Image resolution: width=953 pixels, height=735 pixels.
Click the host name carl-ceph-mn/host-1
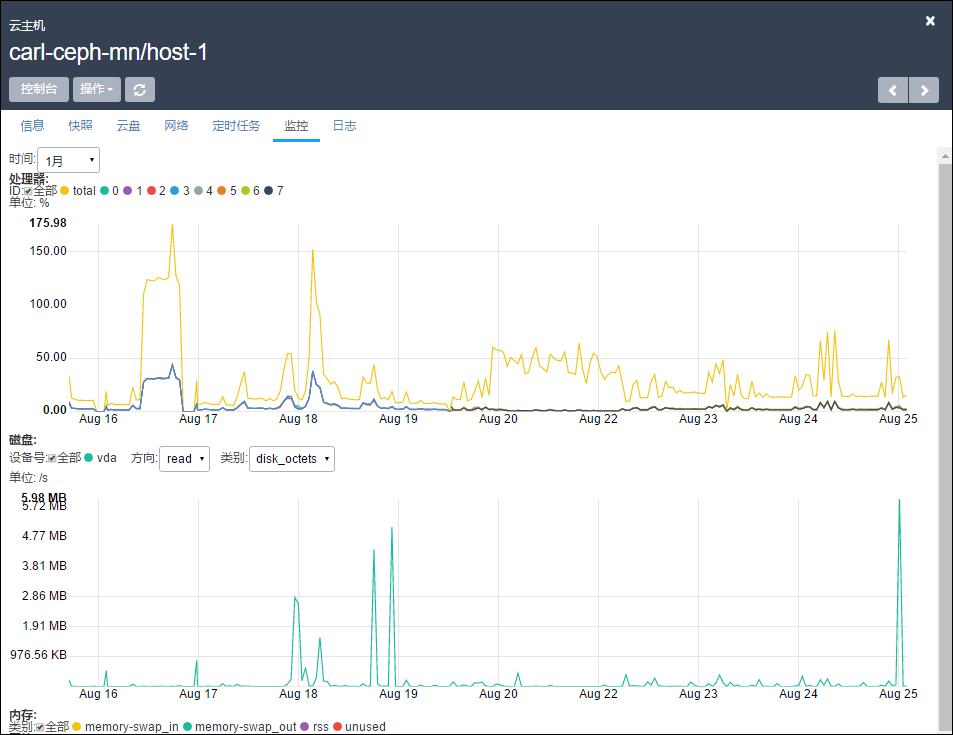point(108,52)
